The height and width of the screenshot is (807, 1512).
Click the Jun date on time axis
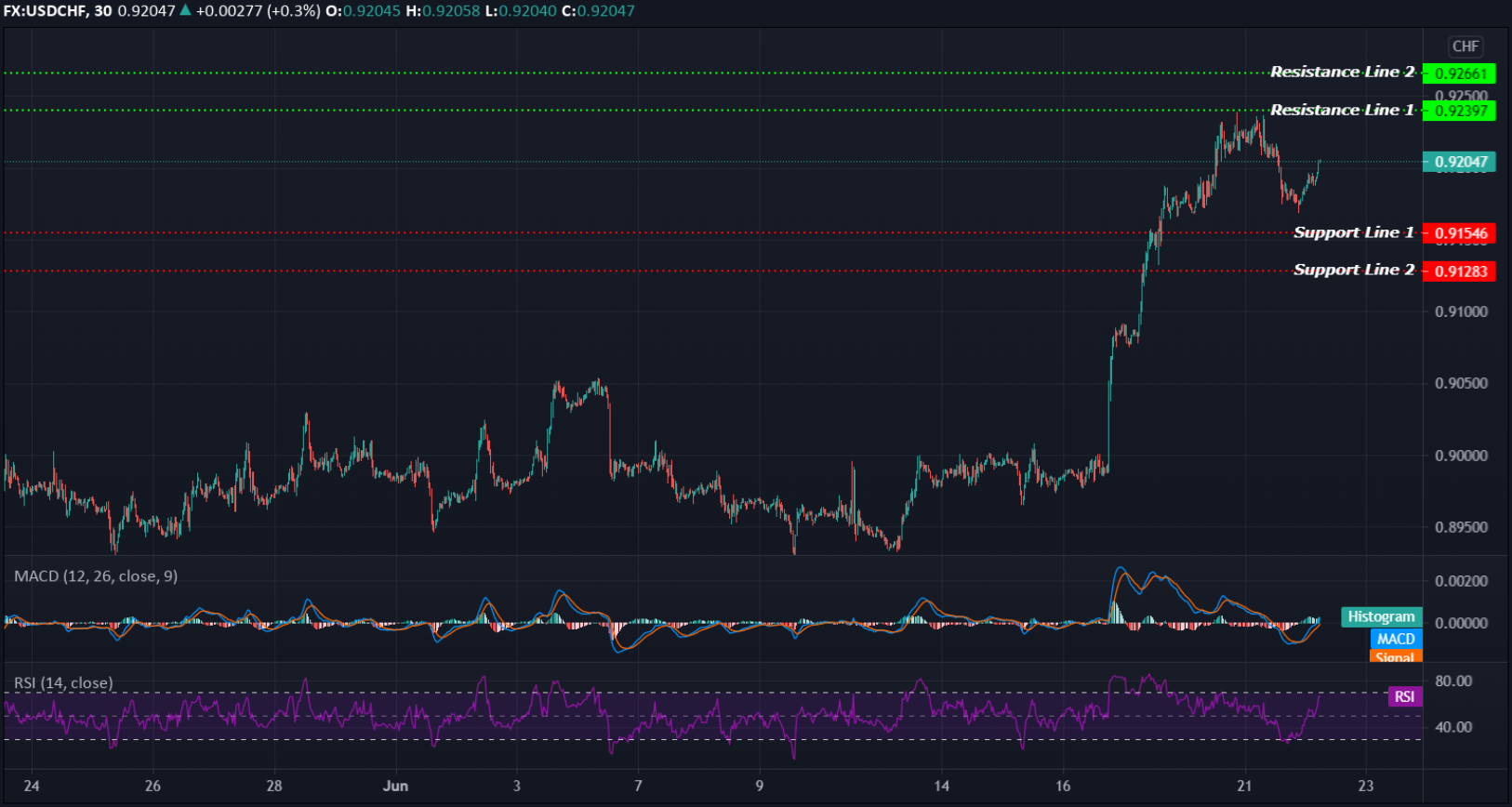(x=395, y=787)
